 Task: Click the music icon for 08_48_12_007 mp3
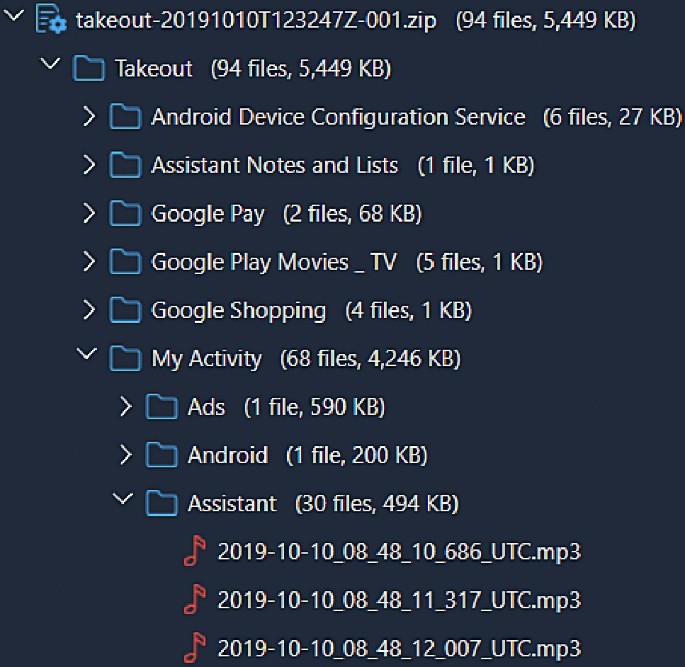[196, 648]
